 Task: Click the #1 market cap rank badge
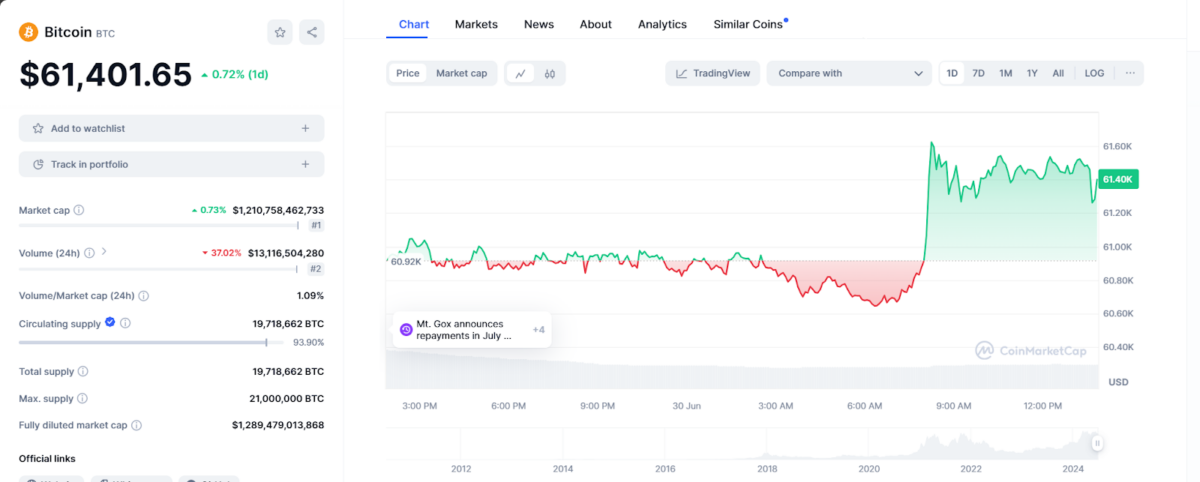[315, 226]
